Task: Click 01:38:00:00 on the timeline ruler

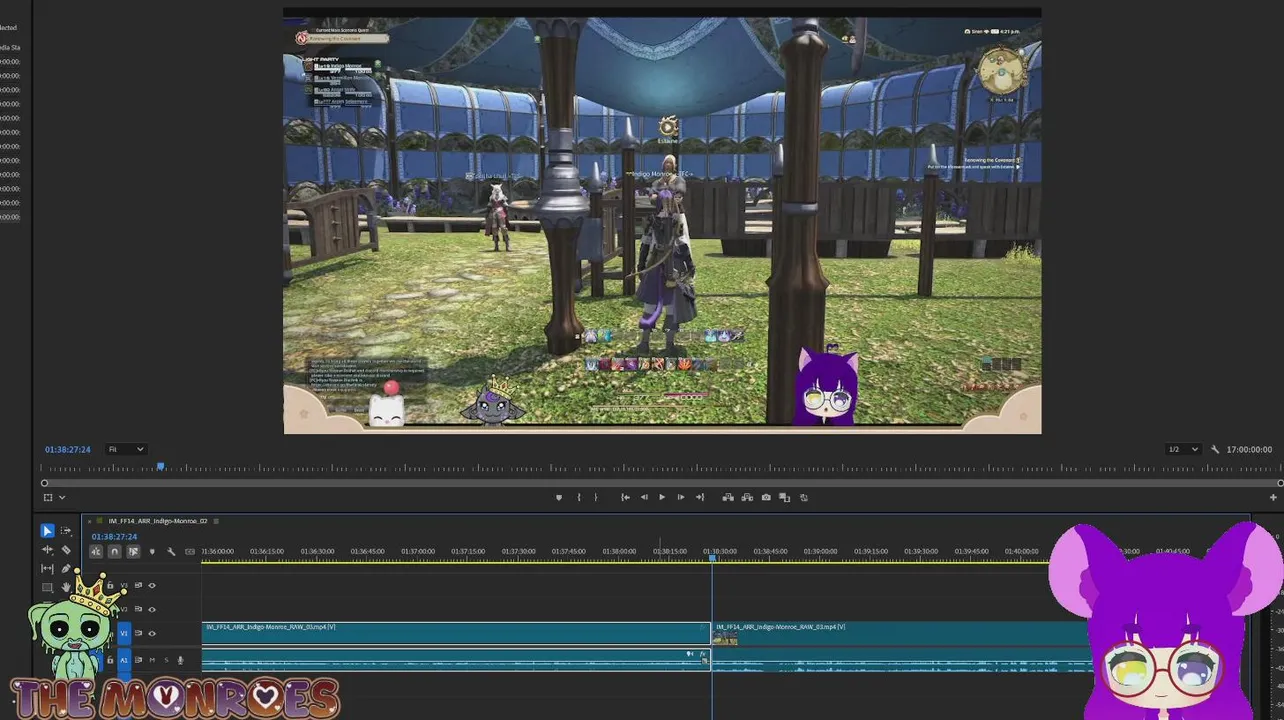Action: [x=619, y=551]
